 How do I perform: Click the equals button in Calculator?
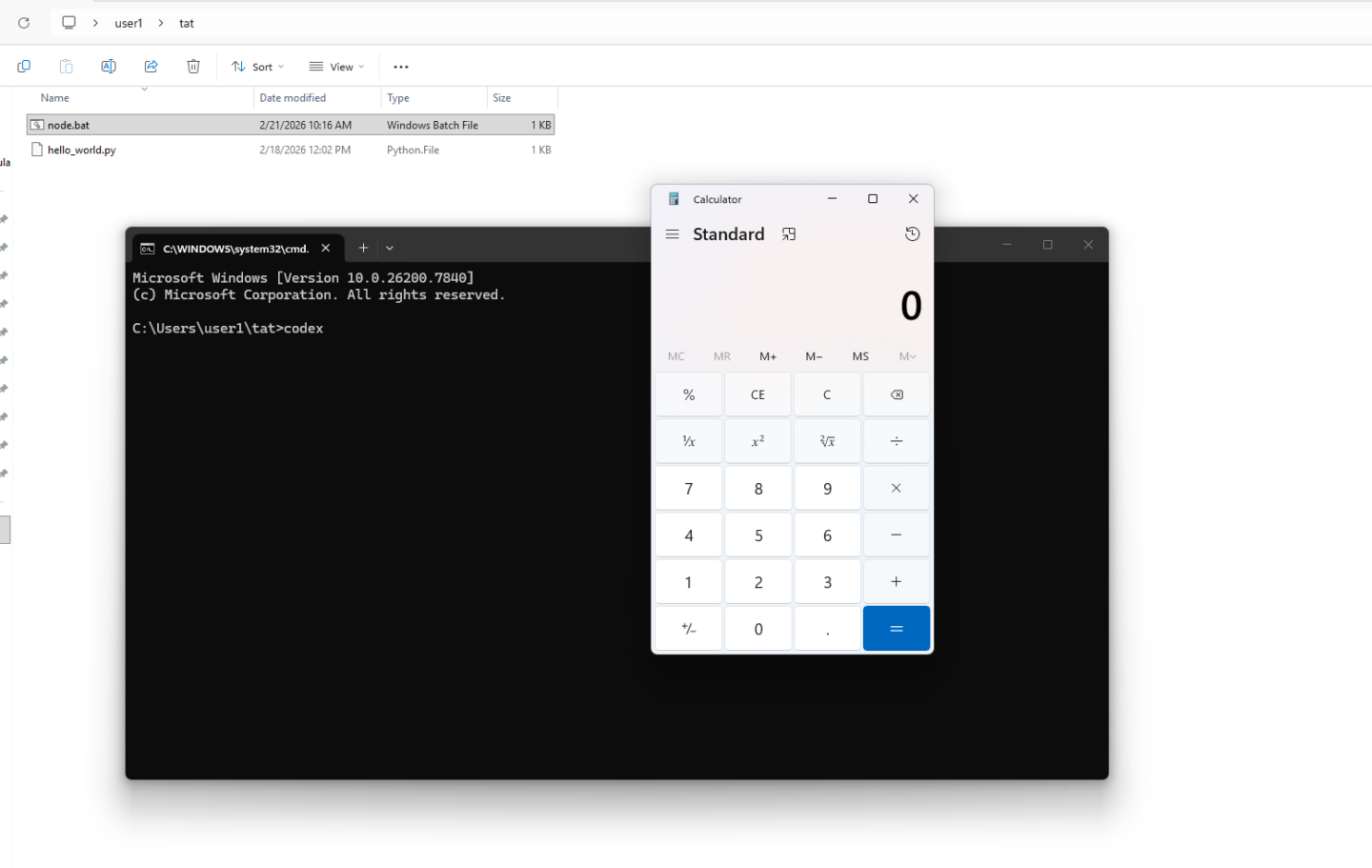click(x=897, y=629)
